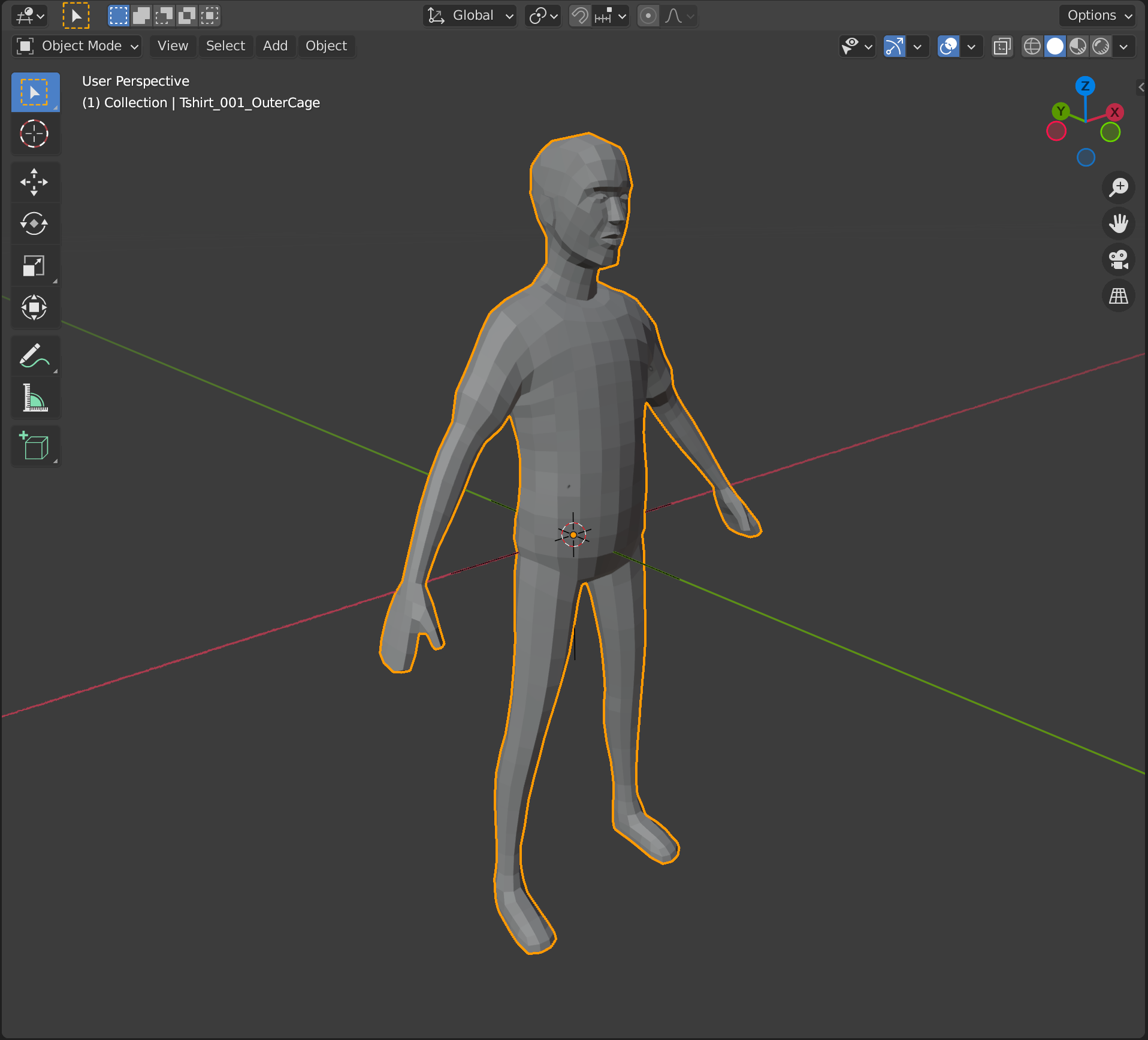This screenshot has height=1040, width=1148.
Task: Click the Select menu button
Action: coord(225,46)
